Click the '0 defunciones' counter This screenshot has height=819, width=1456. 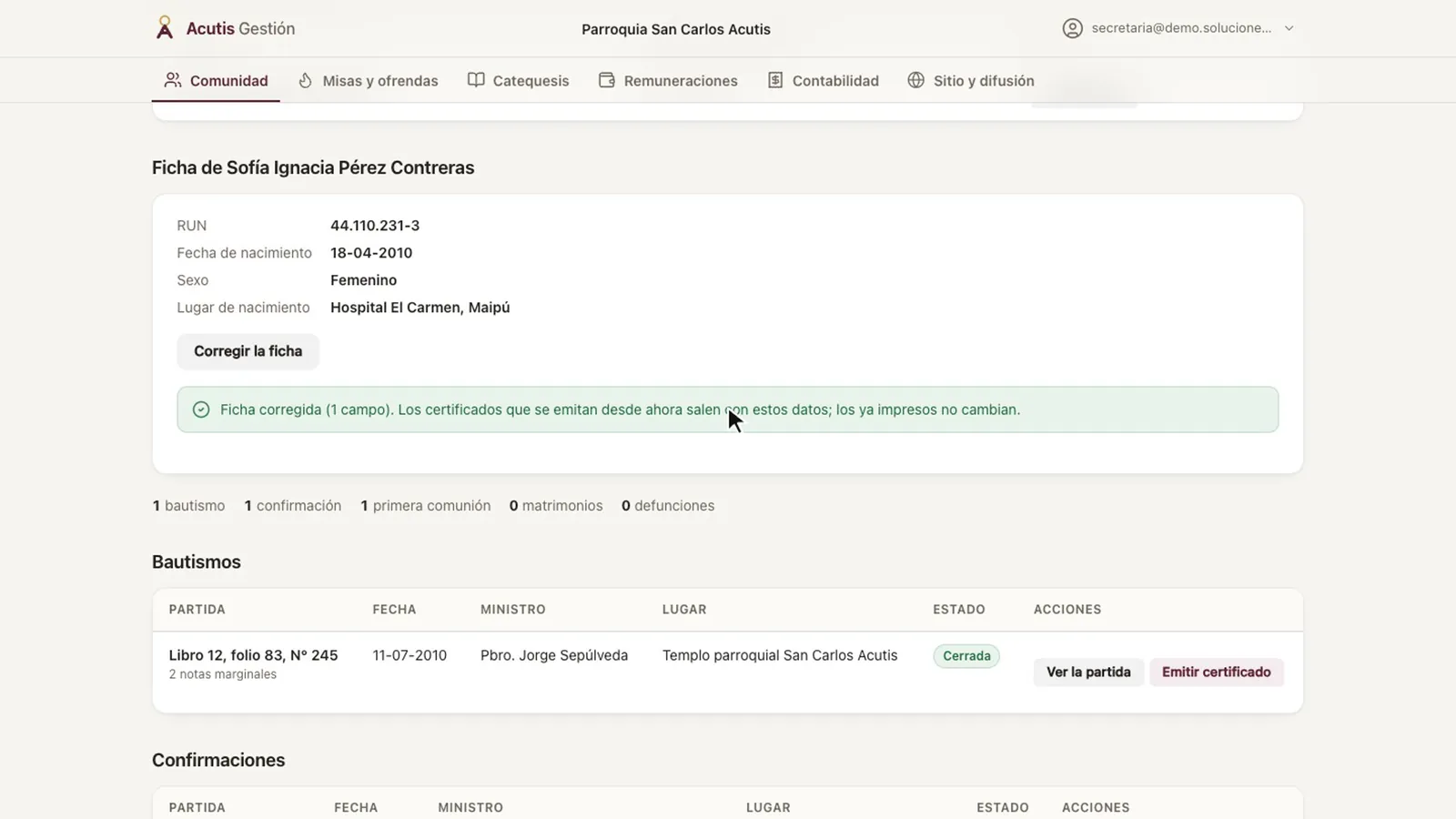[x=668, y=506]
